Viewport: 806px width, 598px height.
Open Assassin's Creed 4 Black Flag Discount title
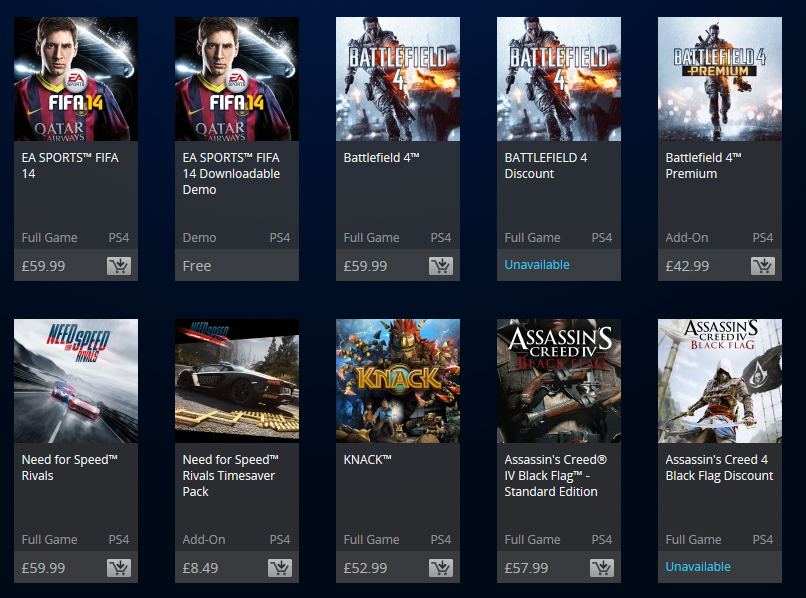[x=719, y=468]
